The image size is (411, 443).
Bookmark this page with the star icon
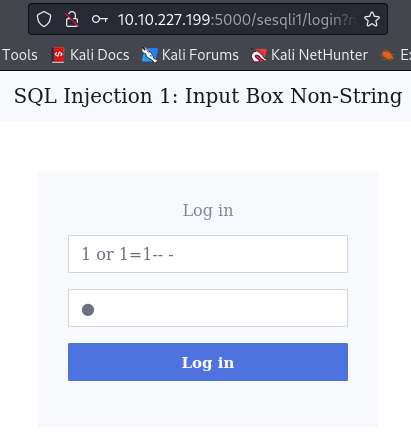click(372, 19)
